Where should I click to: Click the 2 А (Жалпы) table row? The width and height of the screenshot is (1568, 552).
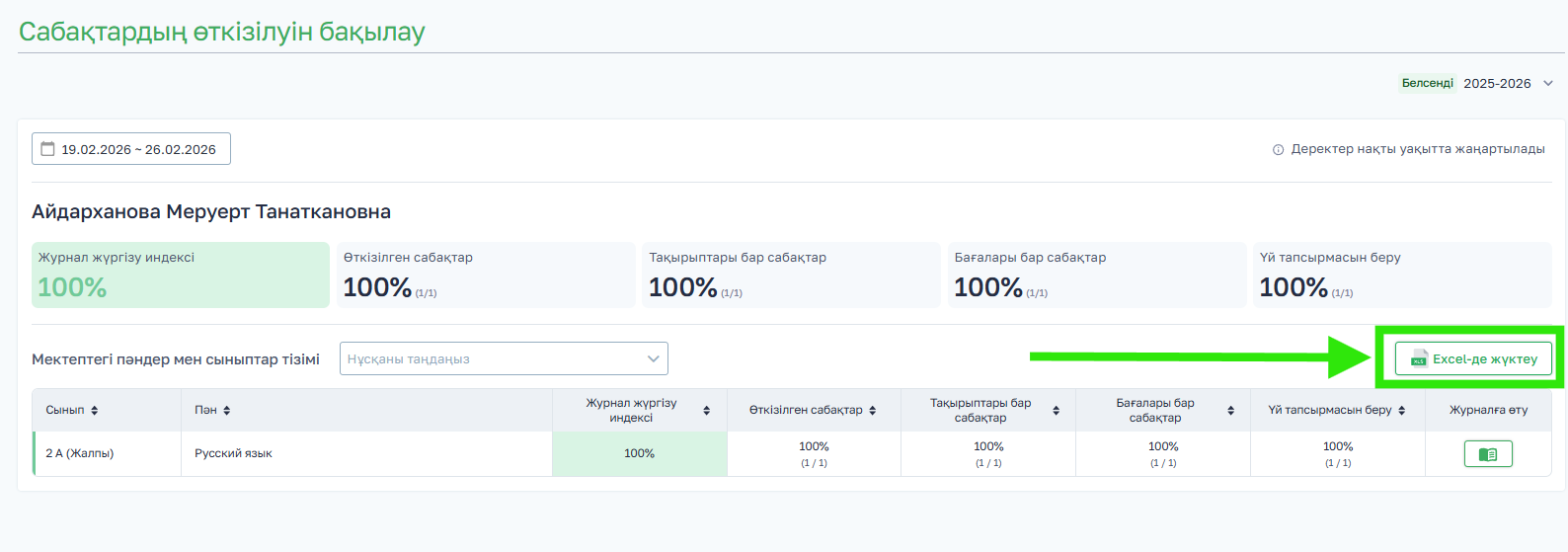(792, 454)
